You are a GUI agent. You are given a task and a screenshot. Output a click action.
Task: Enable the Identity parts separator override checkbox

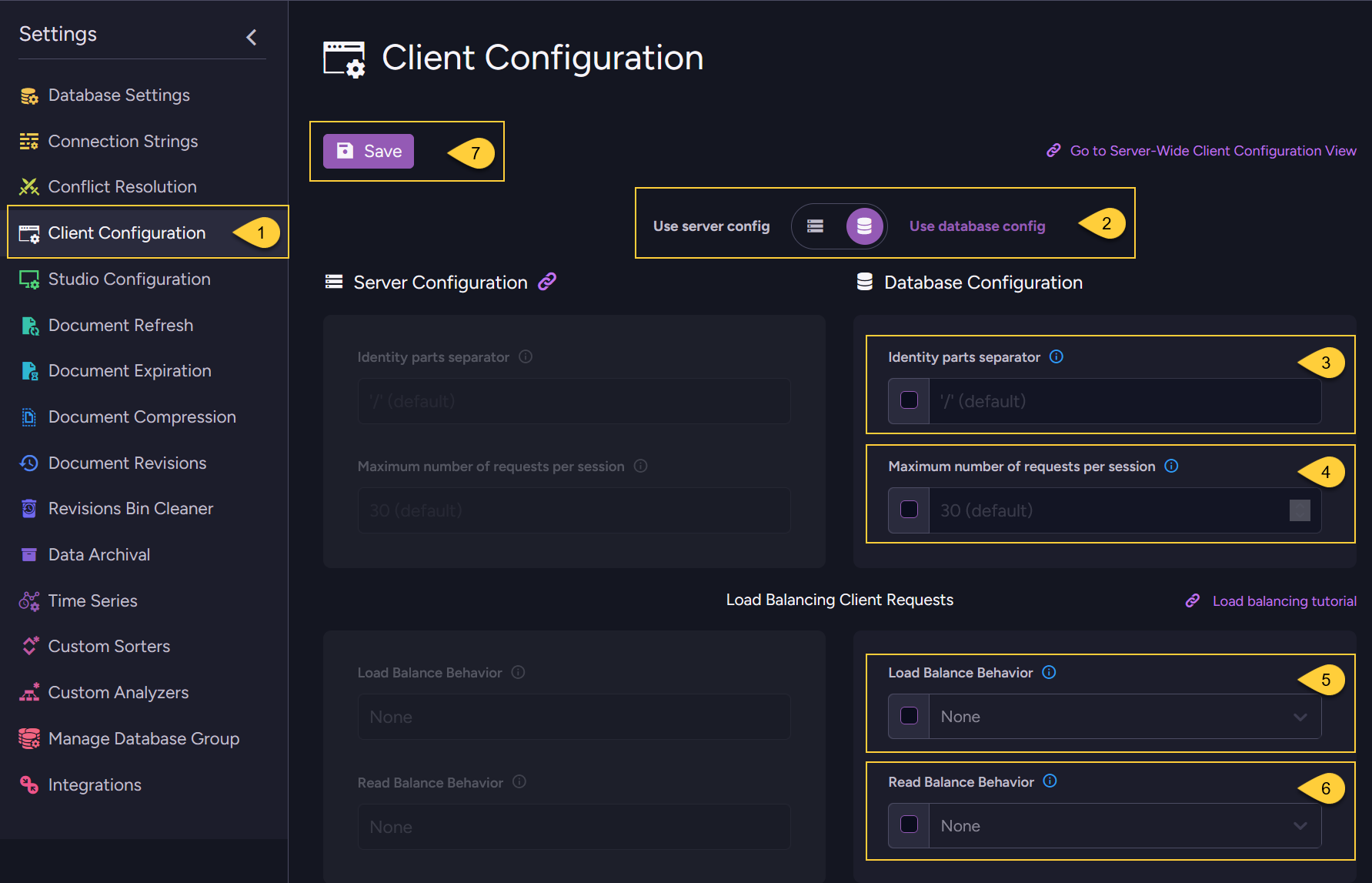click(x=908, y=400)
